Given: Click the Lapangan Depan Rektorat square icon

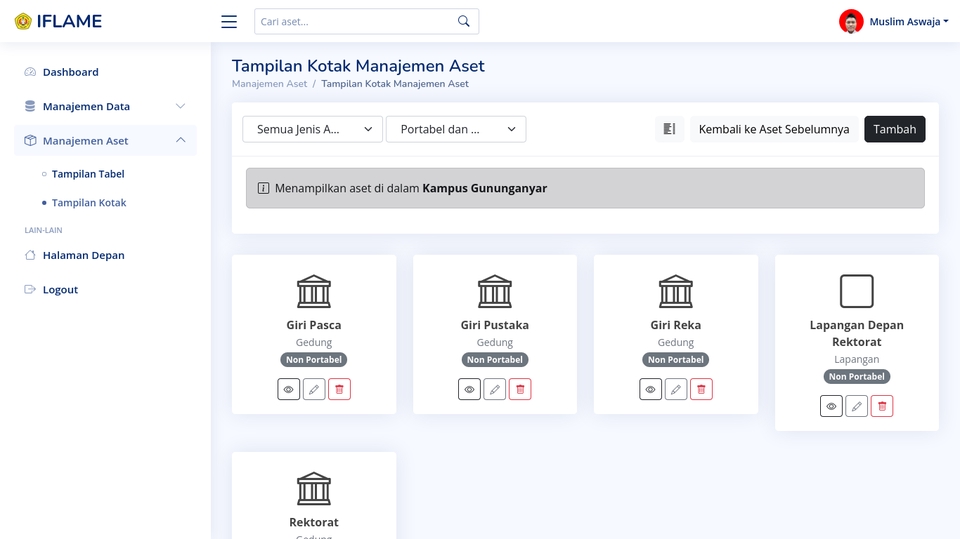Looking at the screenshot, I should point(857,291).
